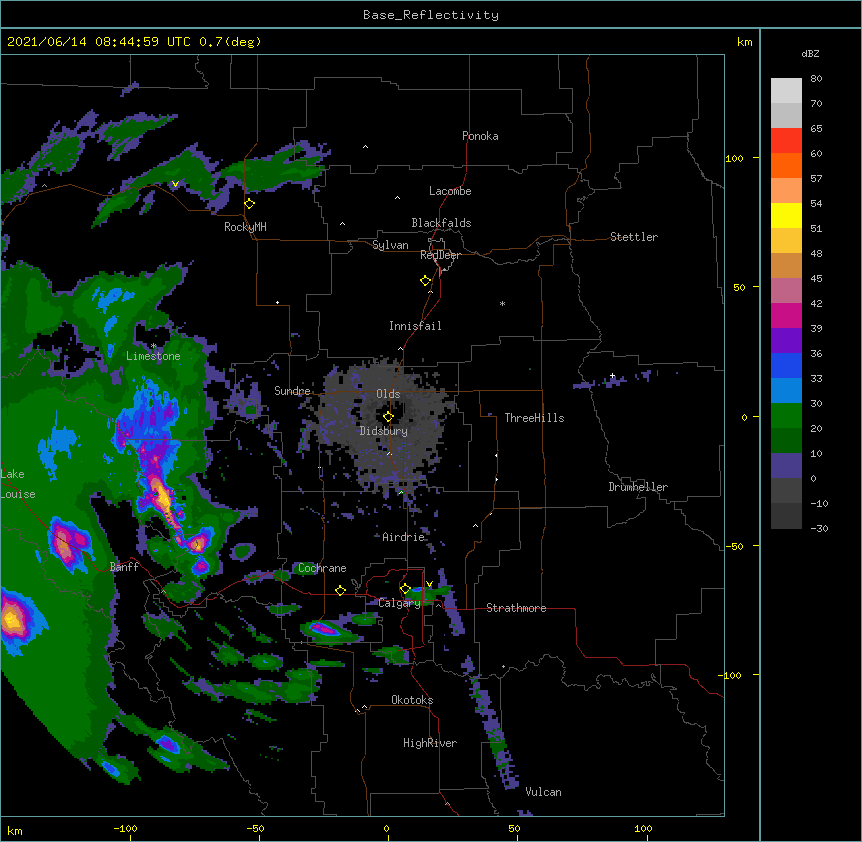Click the Ponoka city label
This screenshot has width=862, height=842.
(480, 136)
